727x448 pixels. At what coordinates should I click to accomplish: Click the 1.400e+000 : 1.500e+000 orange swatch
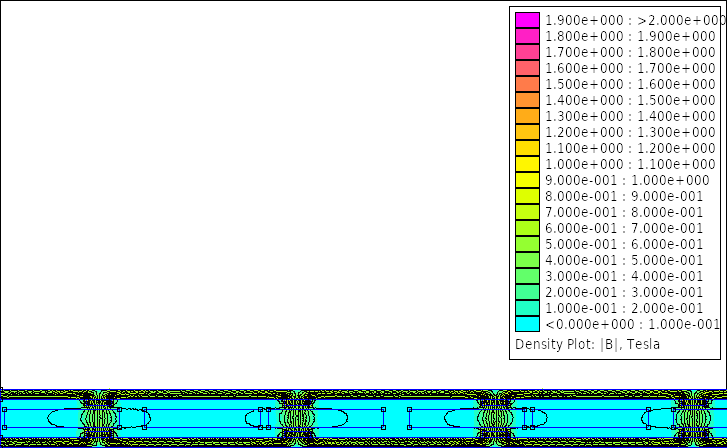[x=527, y=100]
